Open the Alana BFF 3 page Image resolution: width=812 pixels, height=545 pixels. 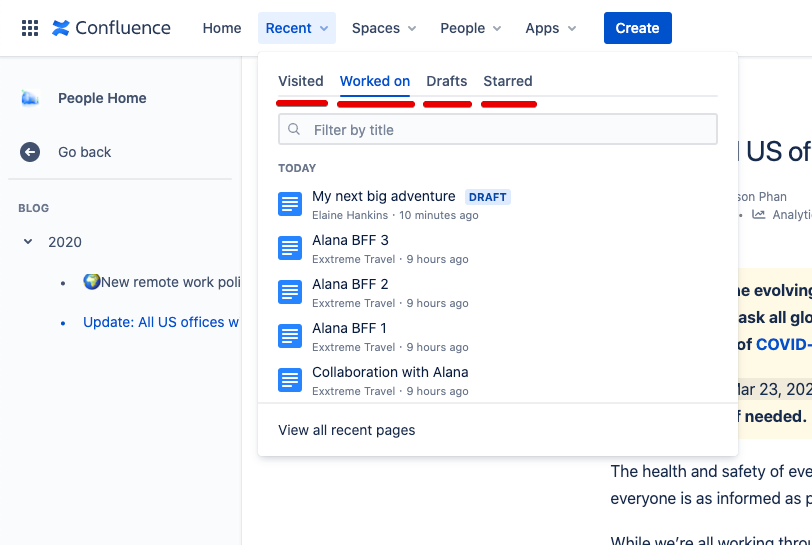350,240
